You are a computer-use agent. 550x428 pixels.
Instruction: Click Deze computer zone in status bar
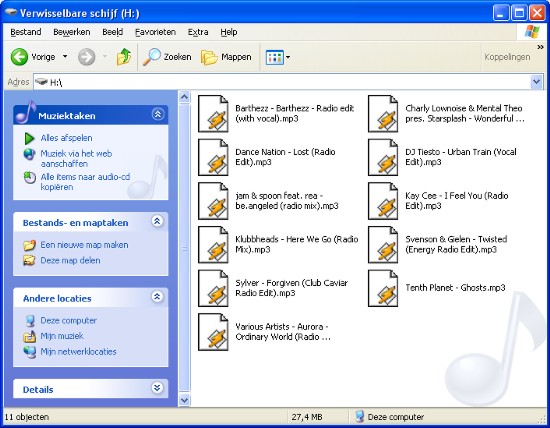click(x=389, y=417)
